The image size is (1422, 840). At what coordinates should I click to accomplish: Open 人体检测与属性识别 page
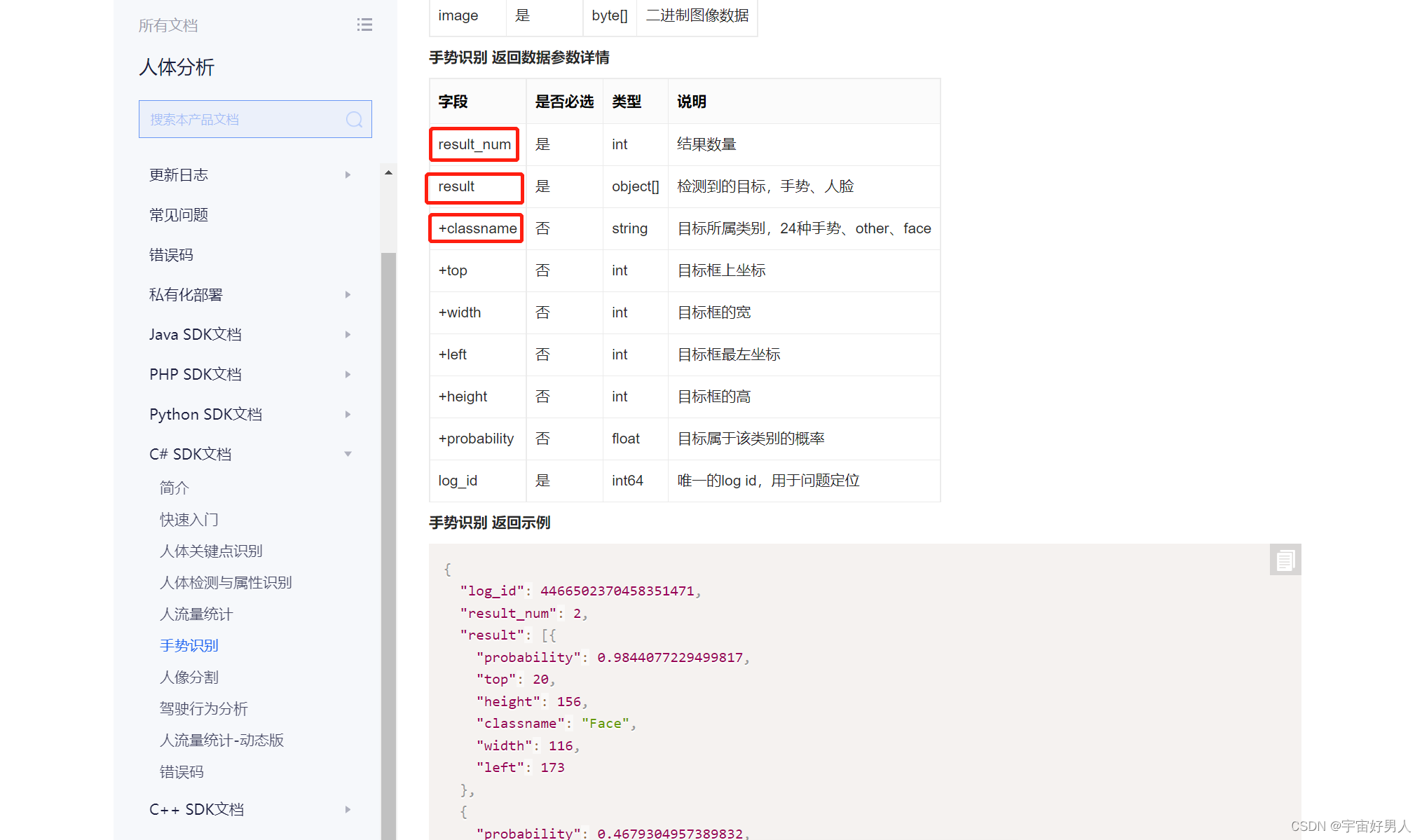click(x=226, y=582)
